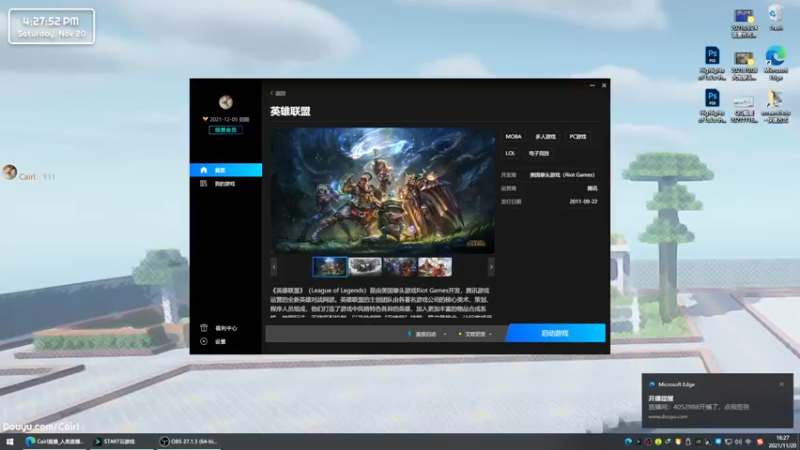Open the Windows Start menu
Image resolution: width=800 pixels, height=450 pixels.
pyautogui.click(x=10, y=442)
